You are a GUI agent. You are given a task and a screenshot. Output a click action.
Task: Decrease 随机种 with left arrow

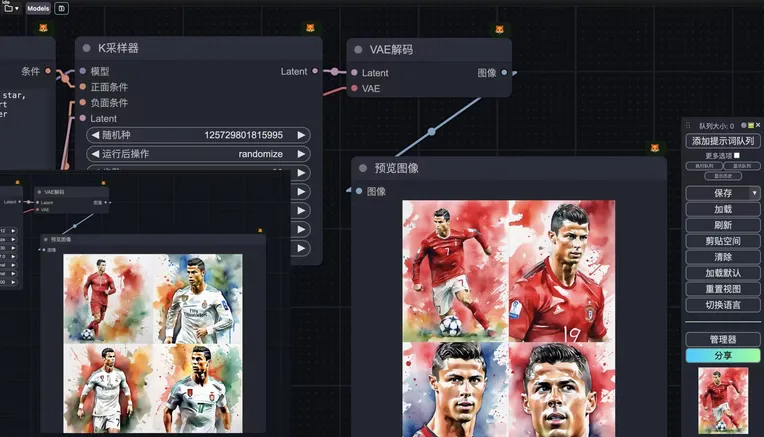coord(95,135)
